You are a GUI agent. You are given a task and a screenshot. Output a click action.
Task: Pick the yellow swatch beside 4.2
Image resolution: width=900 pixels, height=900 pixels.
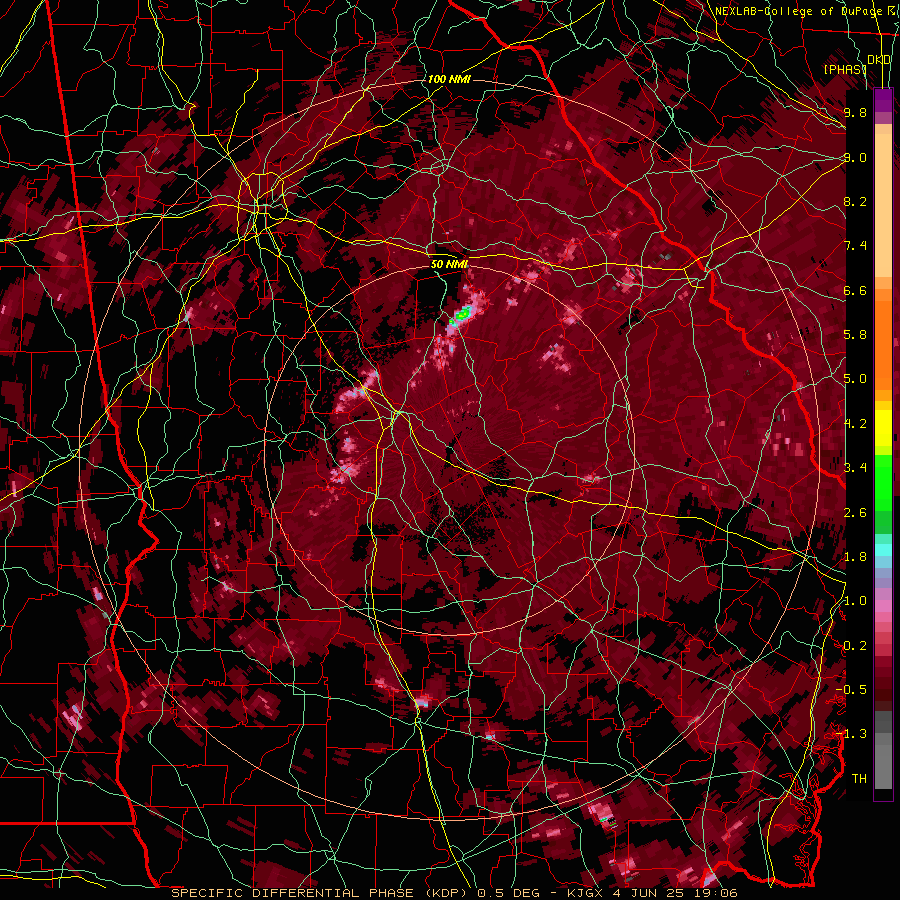click(883, 428)
